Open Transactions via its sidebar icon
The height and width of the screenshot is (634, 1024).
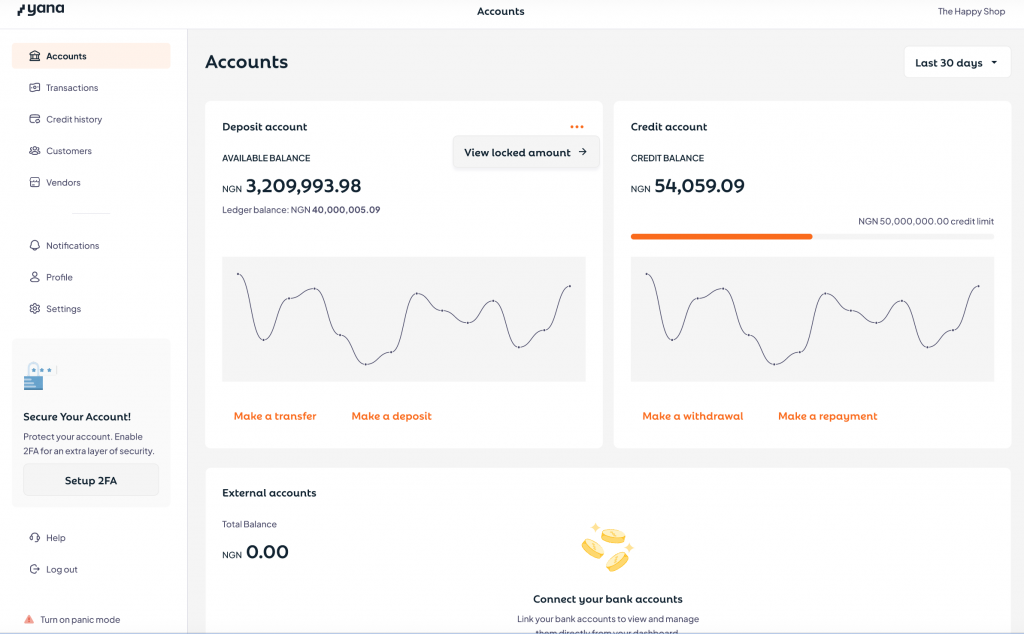point(35,88)
